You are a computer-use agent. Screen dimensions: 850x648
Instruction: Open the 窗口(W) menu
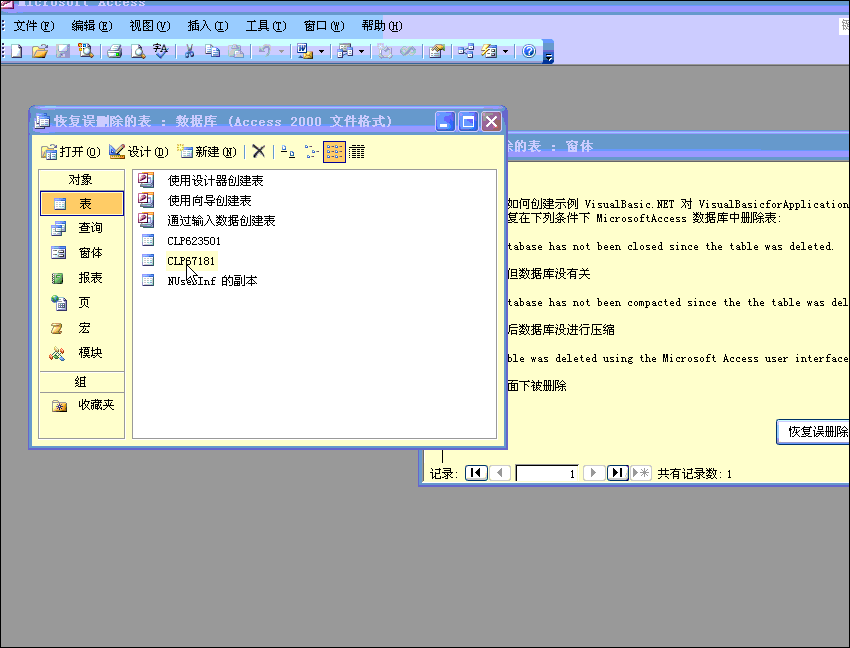tap(324, 26)
